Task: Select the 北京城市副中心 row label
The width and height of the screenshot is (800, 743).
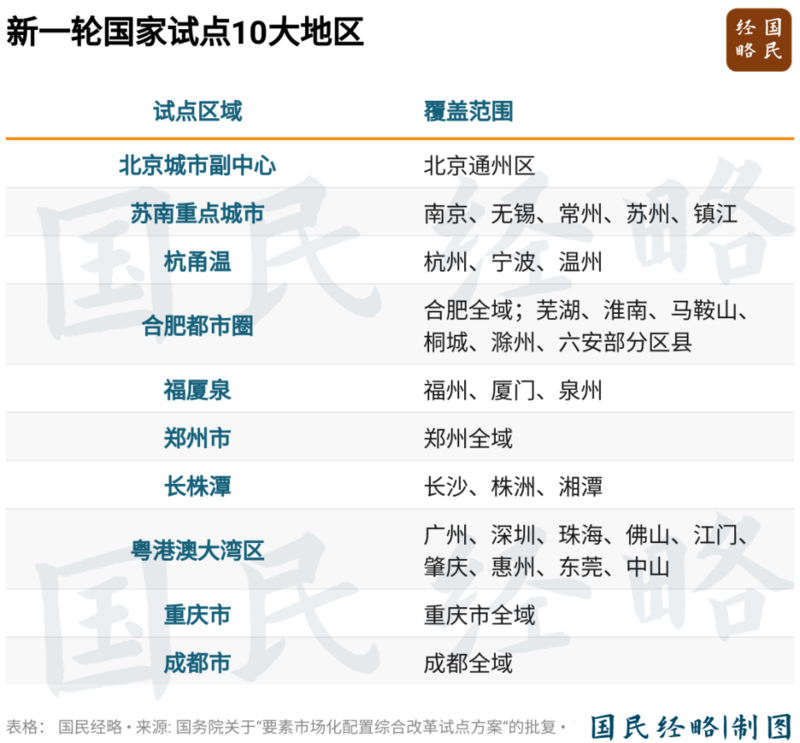Action: coord(197,165)
